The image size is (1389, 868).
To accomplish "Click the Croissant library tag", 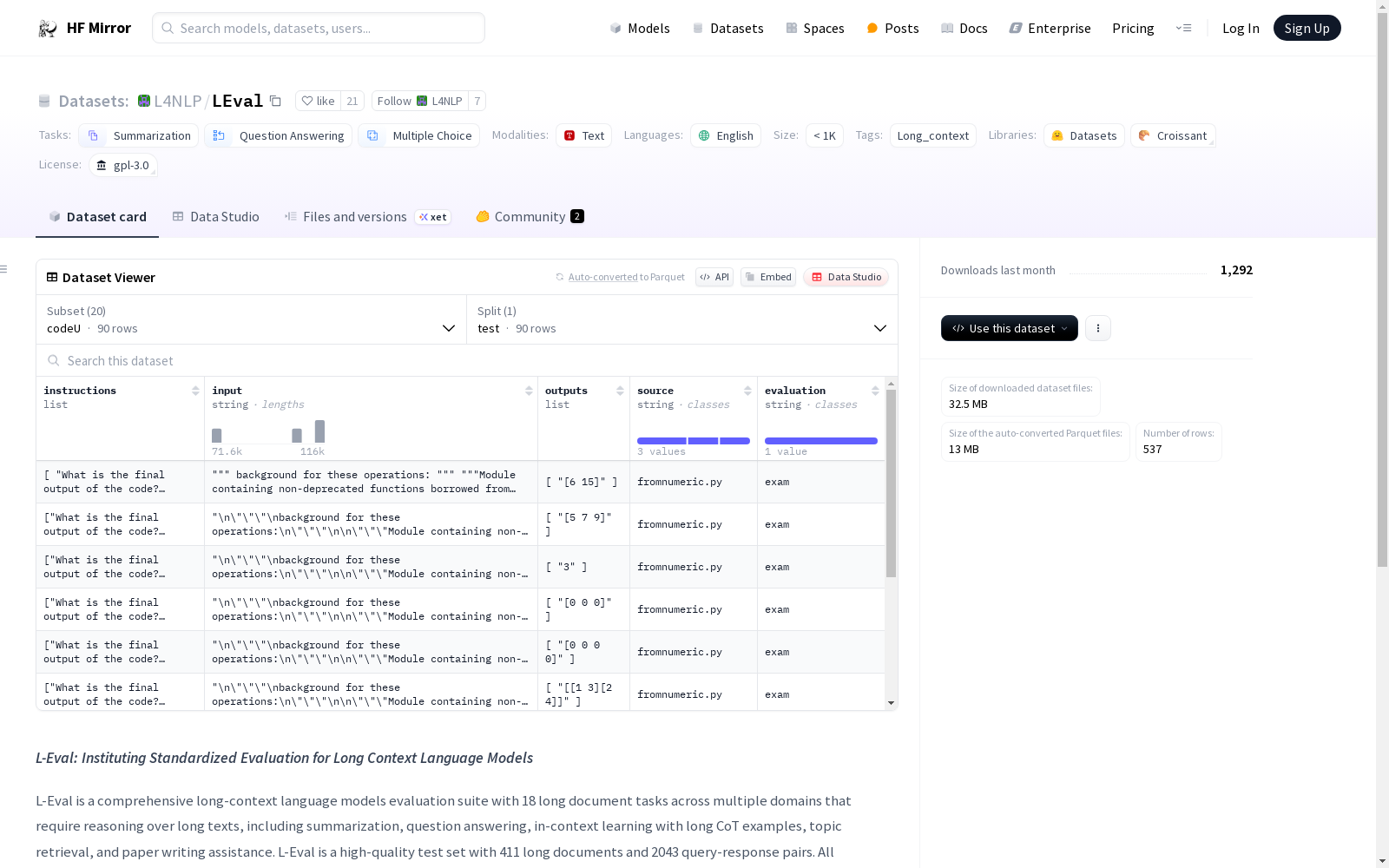I will pyautogui.click(x=1173, y=135).
